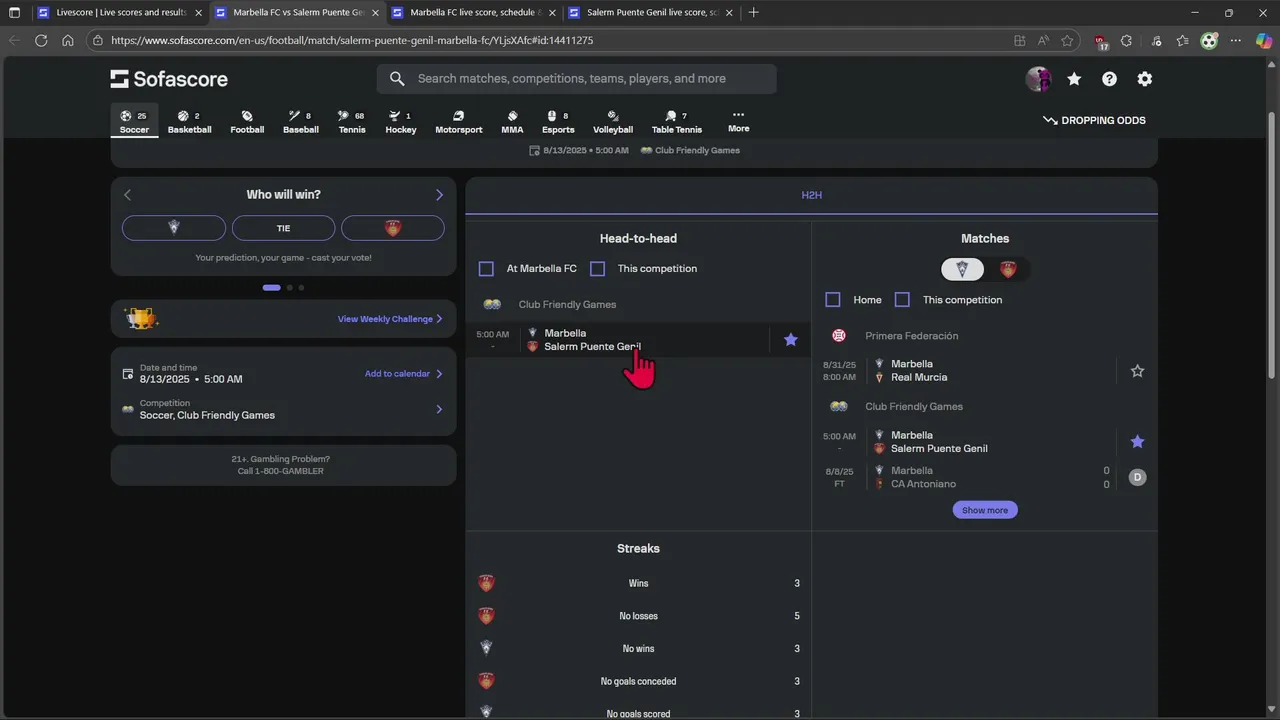Toggle At Marbella FC checkbox
The width and height of the screenshot is (1280, 720).
(x=486, y=269)
